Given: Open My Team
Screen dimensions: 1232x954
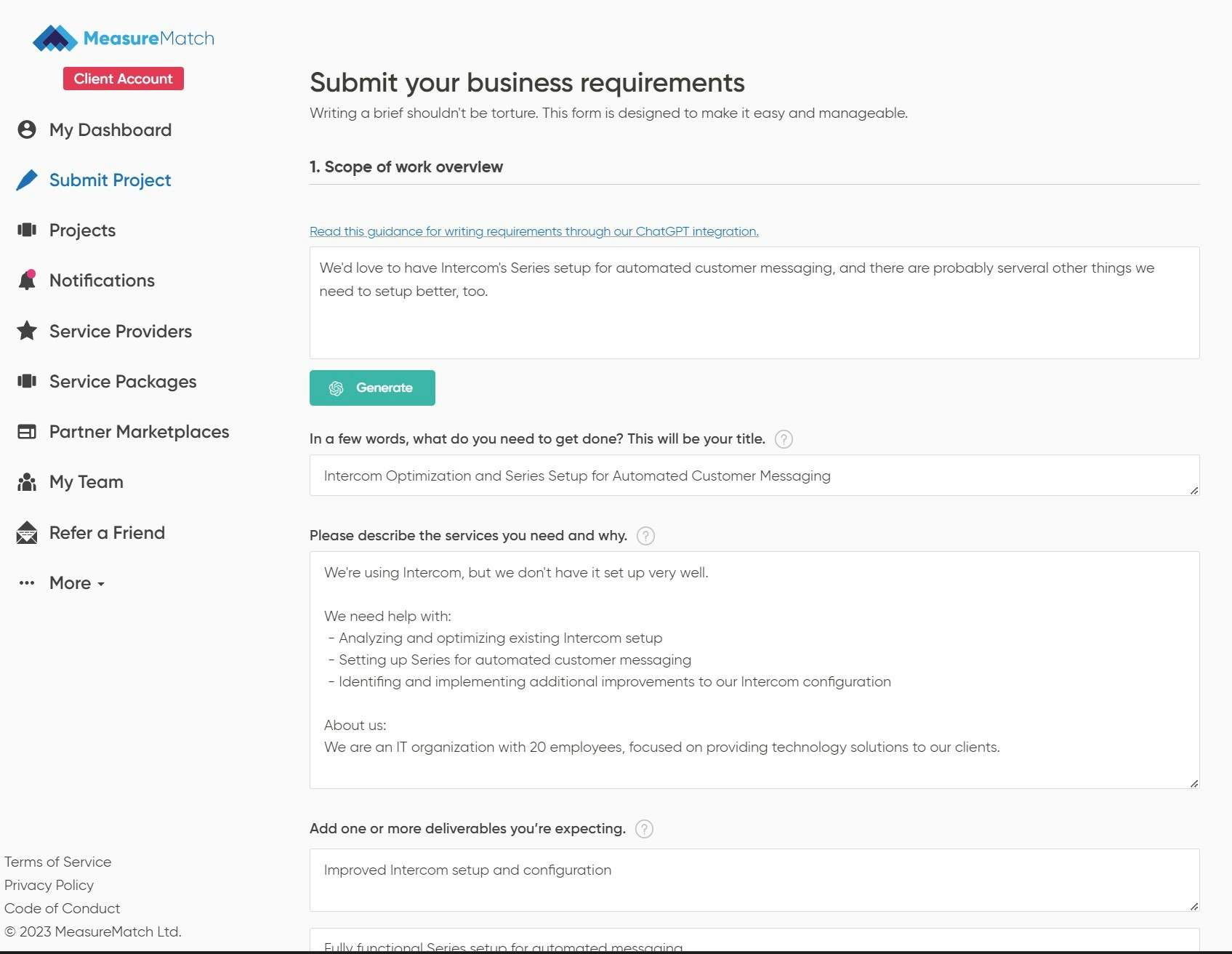Looking at the screenshot, I should point(86,481).
